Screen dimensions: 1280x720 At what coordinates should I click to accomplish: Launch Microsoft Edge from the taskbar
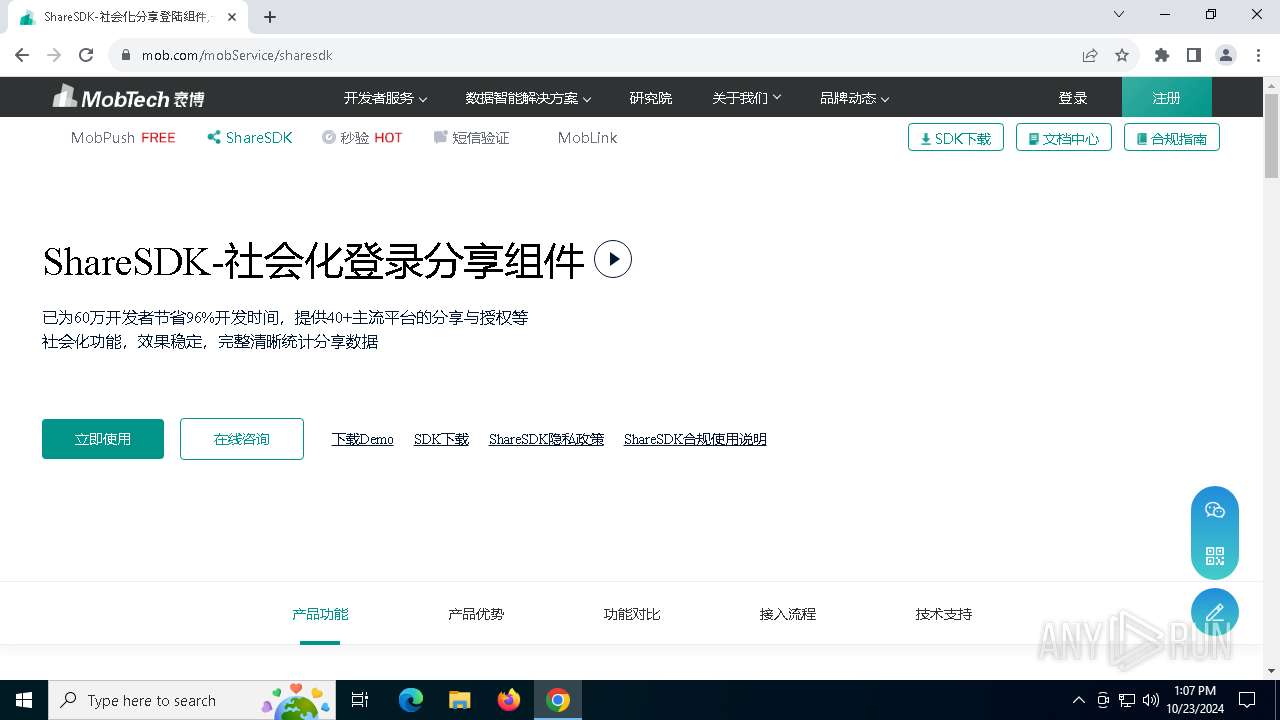click(x=411, y=700)
